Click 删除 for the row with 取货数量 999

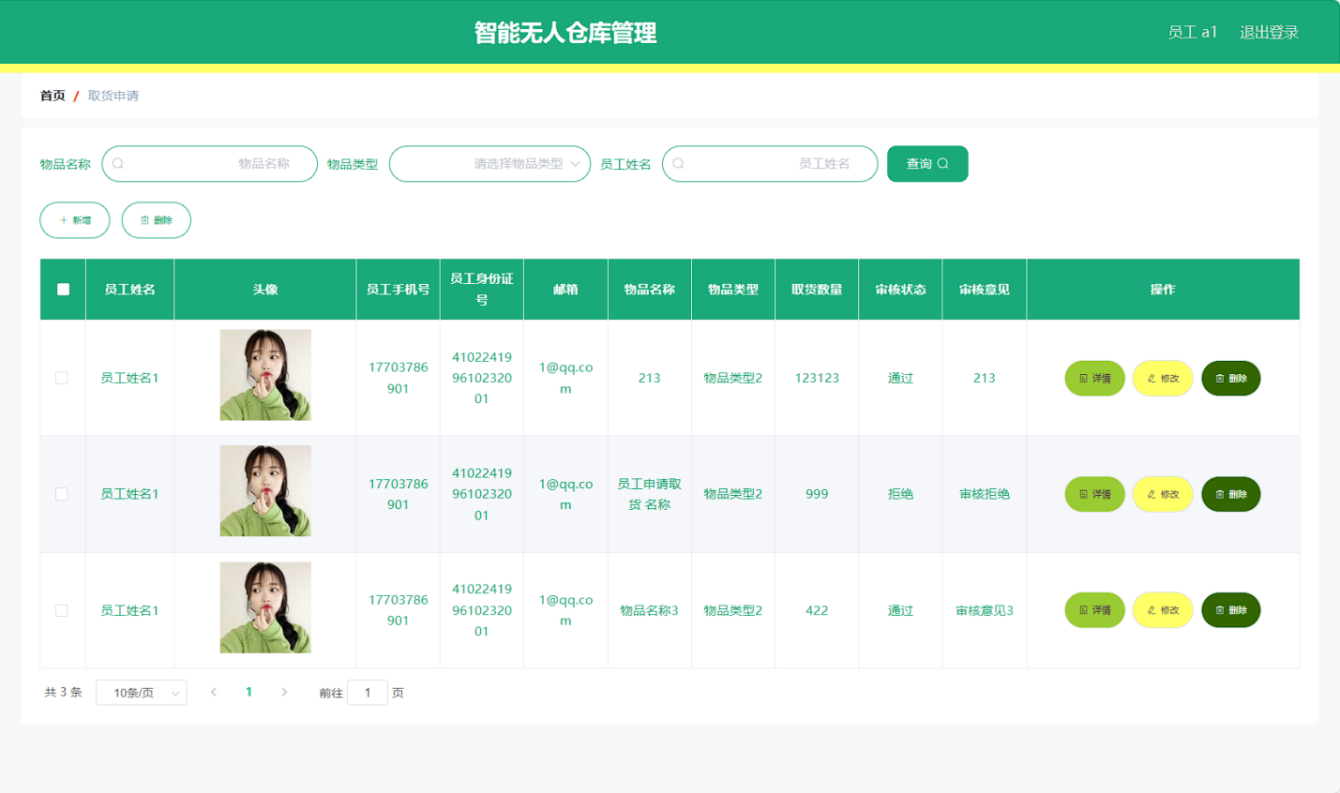click(x=1231, y=494)
